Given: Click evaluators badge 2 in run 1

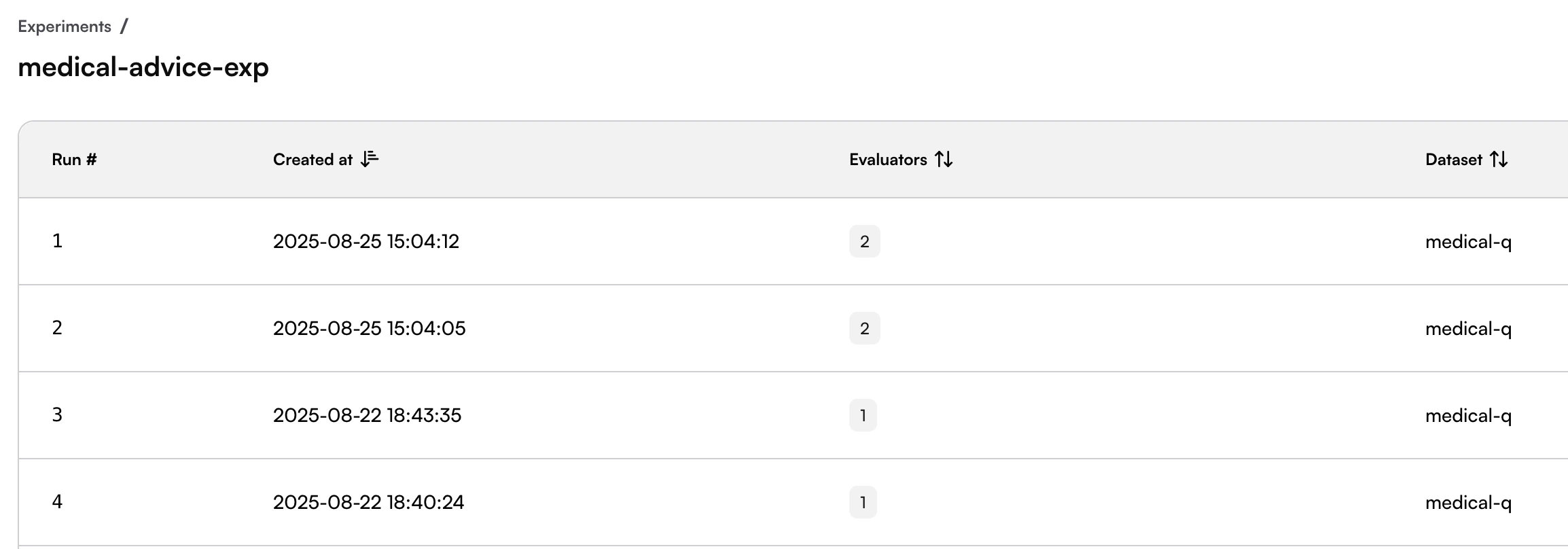Looking at the screenshot, I should [864, 241].
